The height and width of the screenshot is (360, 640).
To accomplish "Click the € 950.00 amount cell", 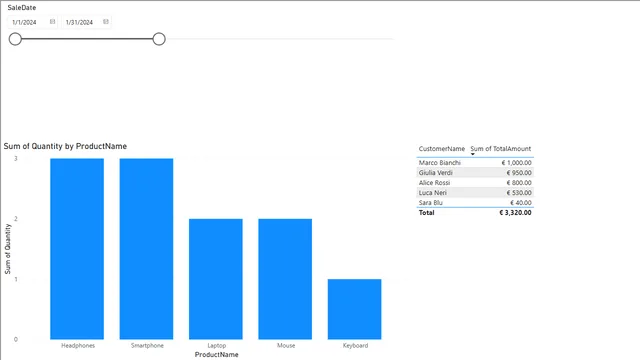I will click(x=519, y=173).
